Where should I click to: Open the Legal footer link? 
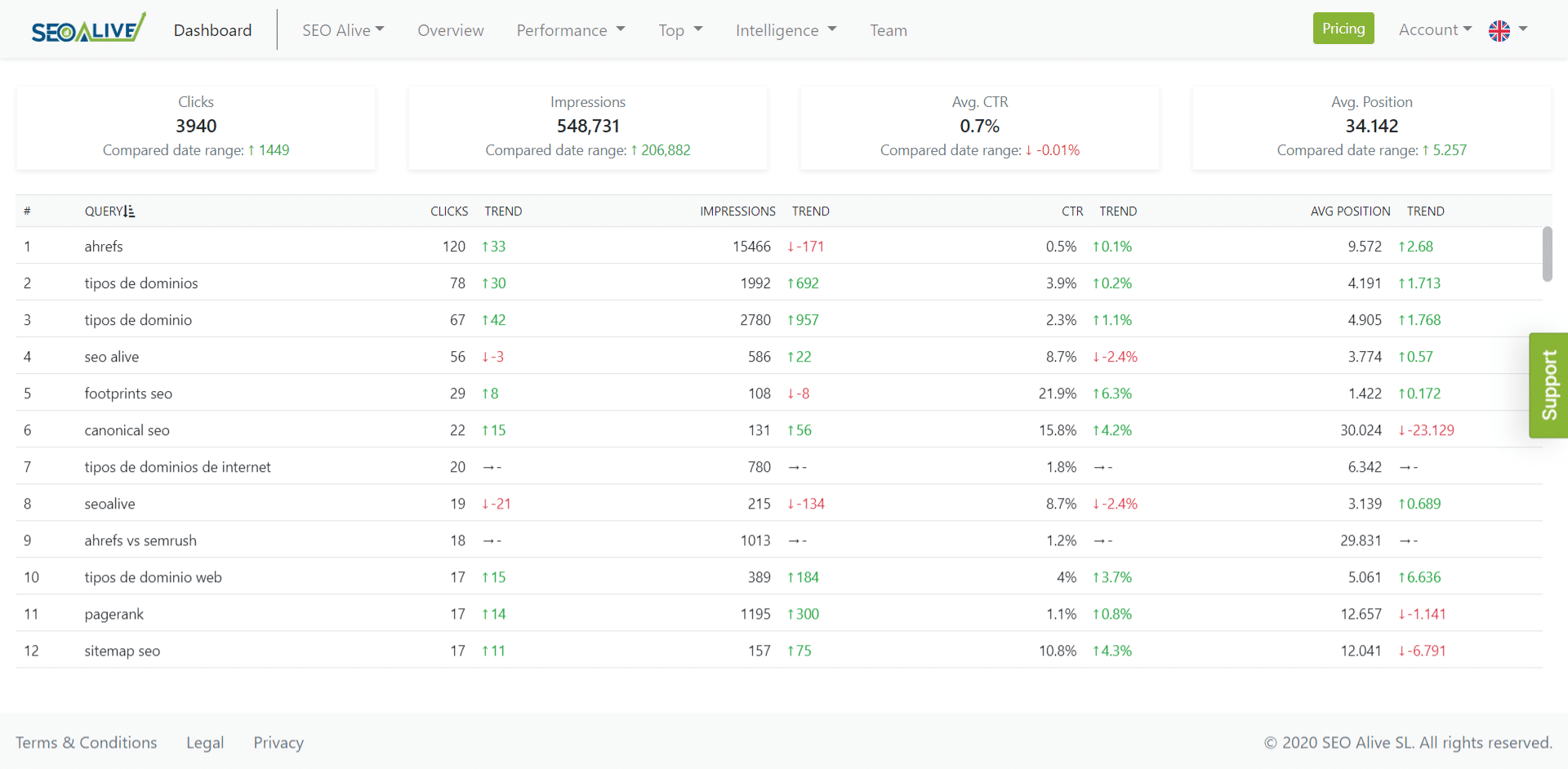205,742
